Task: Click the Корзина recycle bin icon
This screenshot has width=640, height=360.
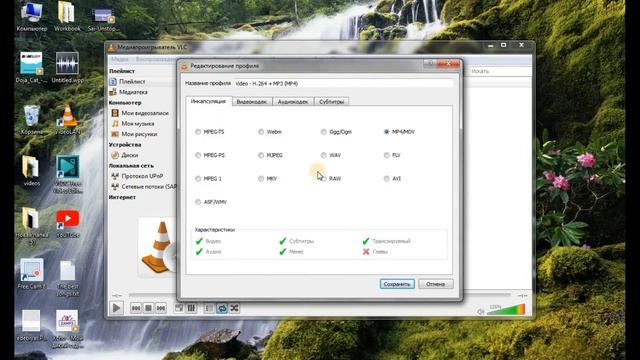Action: 31,120
